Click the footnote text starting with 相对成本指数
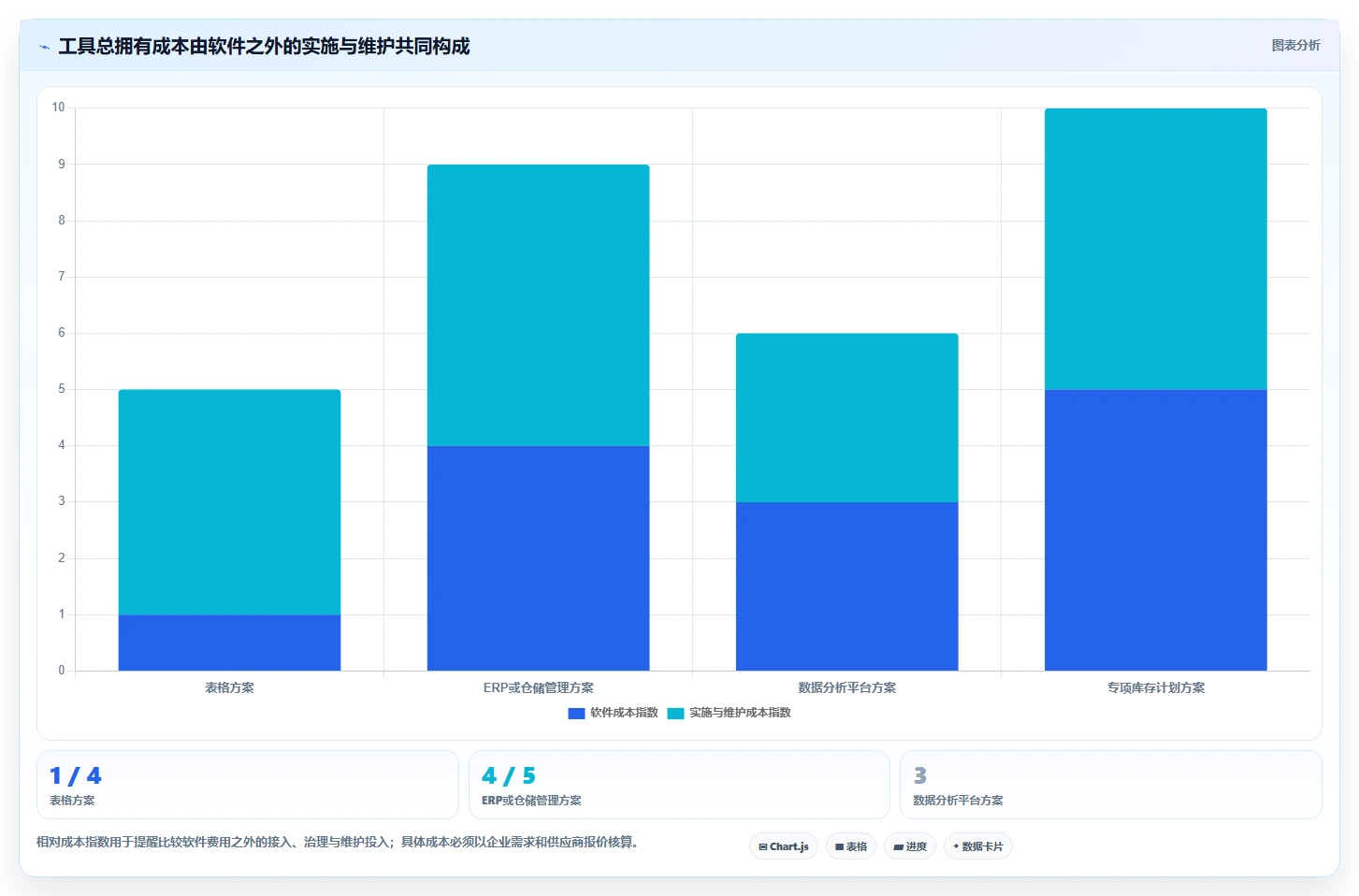The image size is (1359, 896). [x=340, y=842]
